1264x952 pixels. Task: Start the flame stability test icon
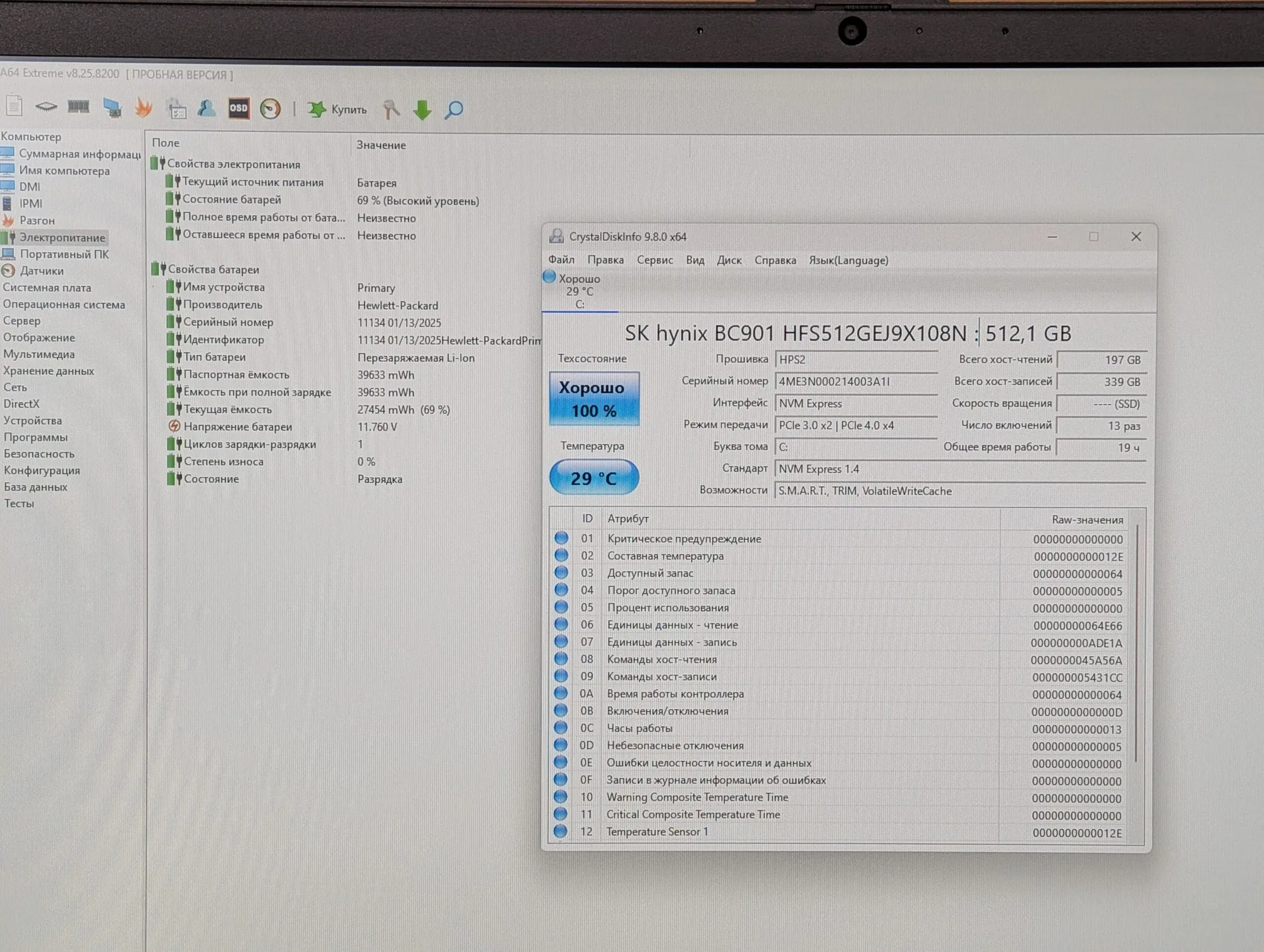click(x=144, y=108)
